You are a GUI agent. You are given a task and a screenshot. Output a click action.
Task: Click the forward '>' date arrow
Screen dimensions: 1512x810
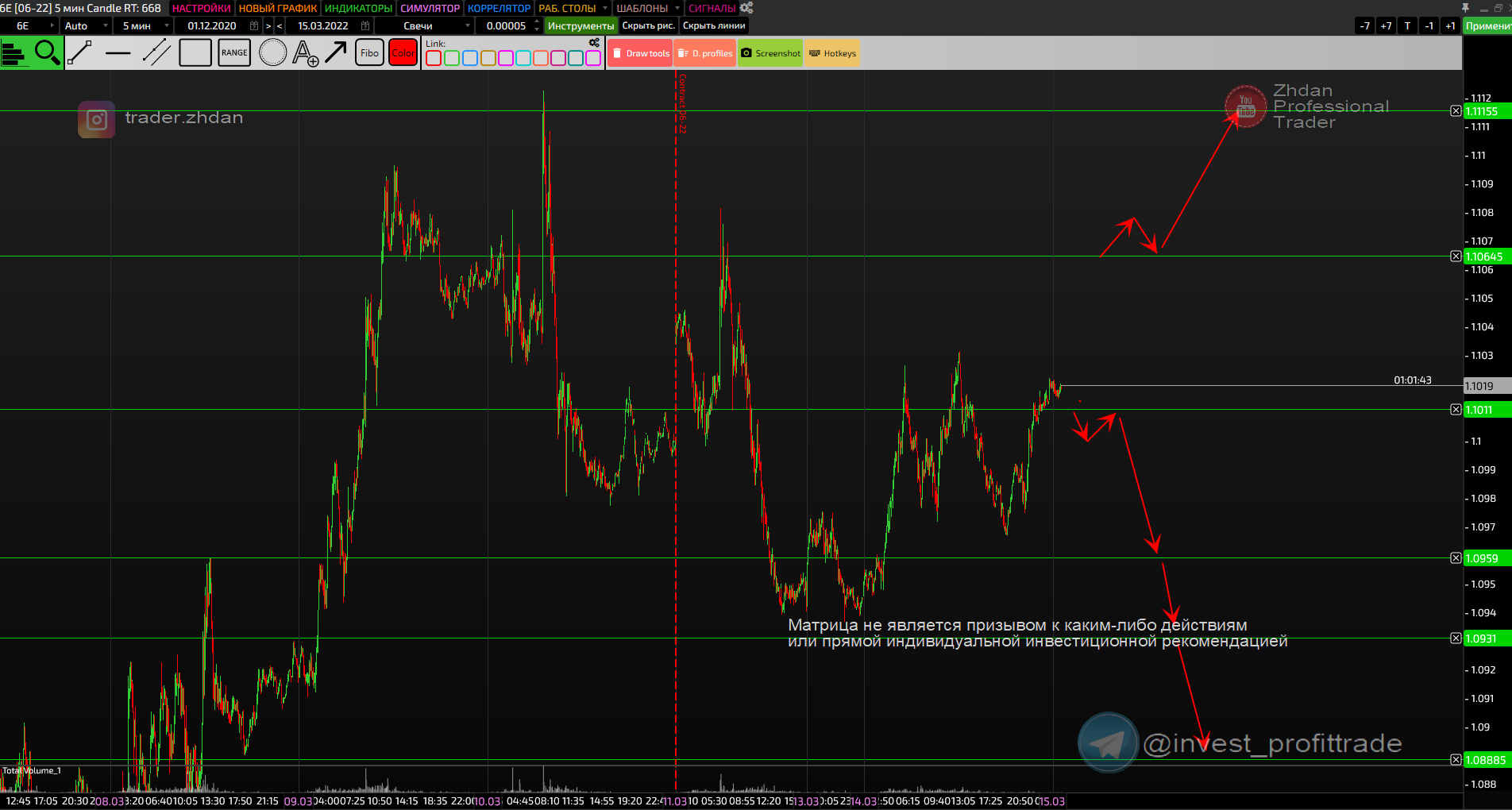(x=268, y=25)
